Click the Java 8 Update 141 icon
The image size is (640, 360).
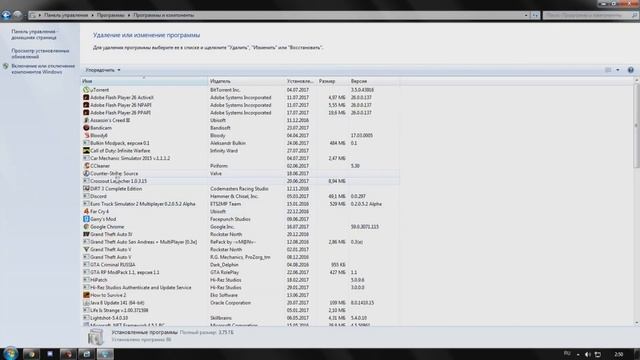click(86, 303)
